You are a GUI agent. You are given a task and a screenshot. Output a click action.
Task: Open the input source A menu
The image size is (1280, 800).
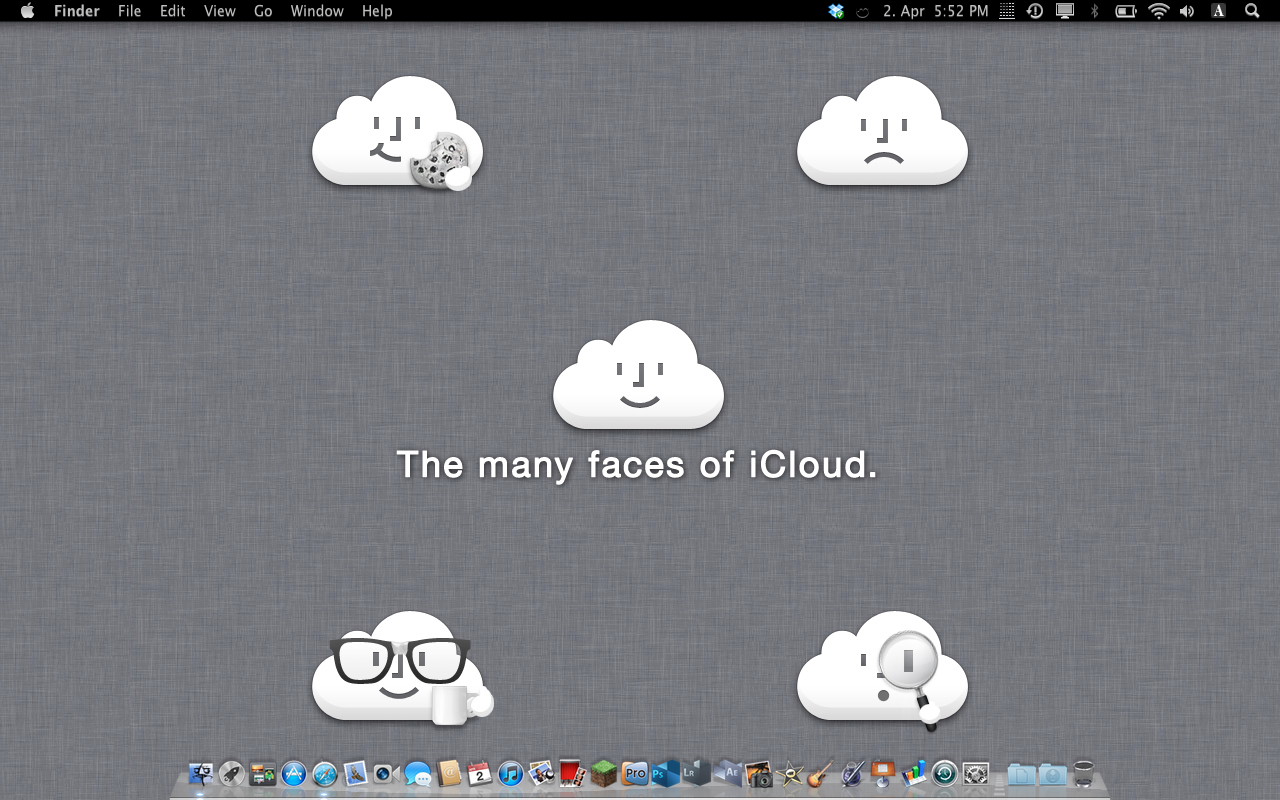1218,11
